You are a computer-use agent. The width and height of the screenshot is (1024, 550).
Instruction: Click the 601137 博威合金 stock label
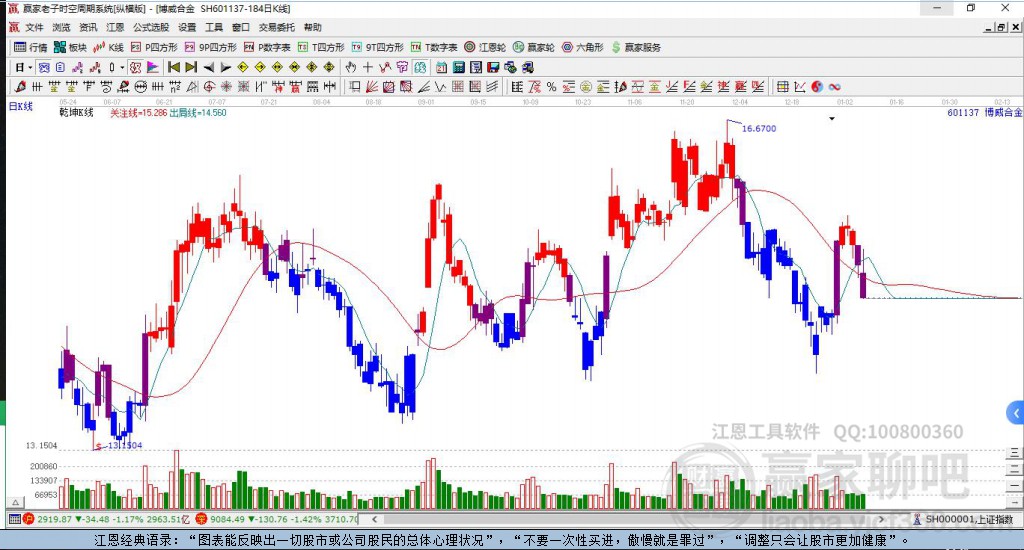click(984, 112)
